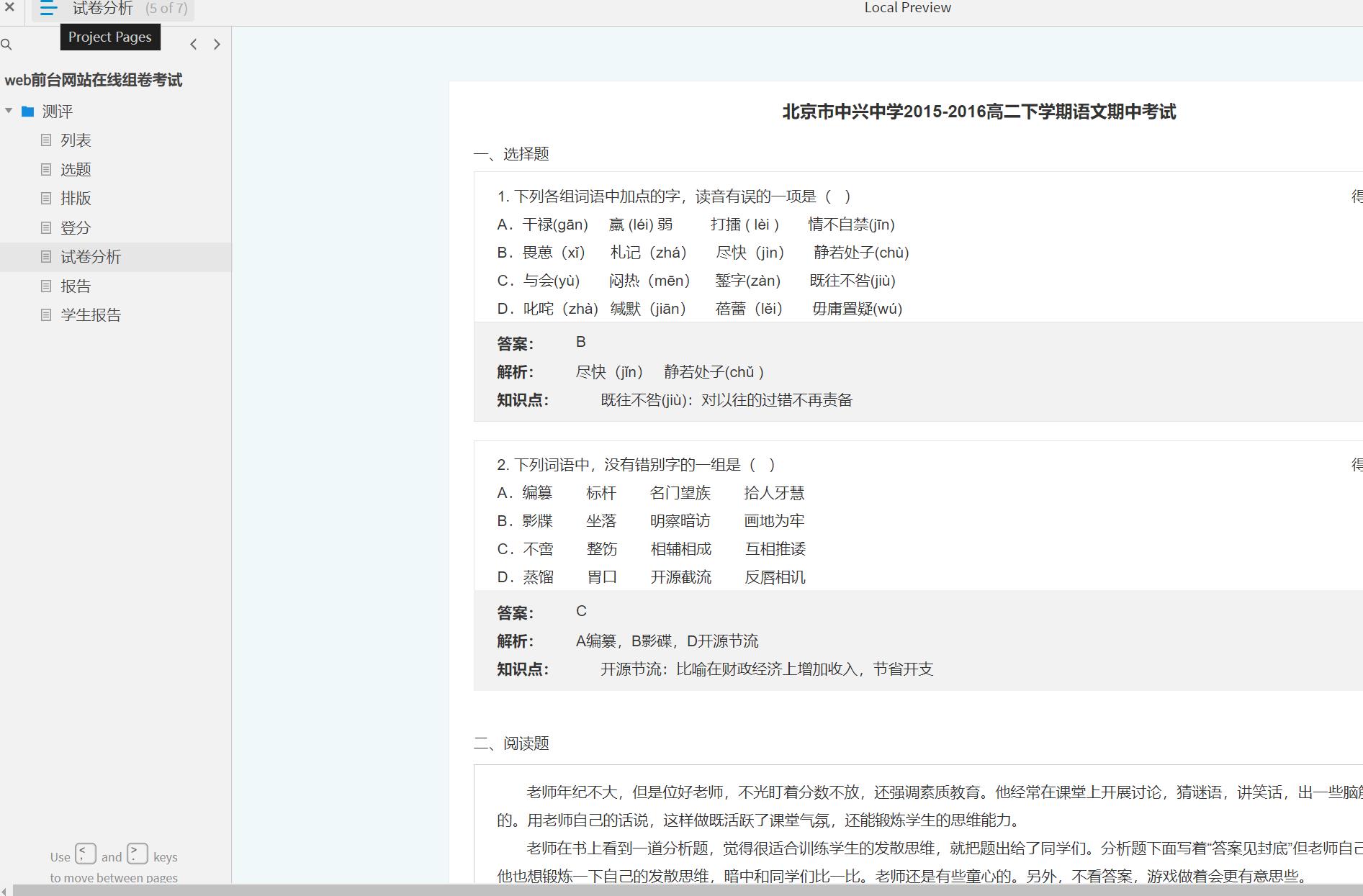Image resolution: width=1363 pixels, height=896 pixels.
Task: Click question 2 stem about 错别字
Action: [x=636, y=465]
